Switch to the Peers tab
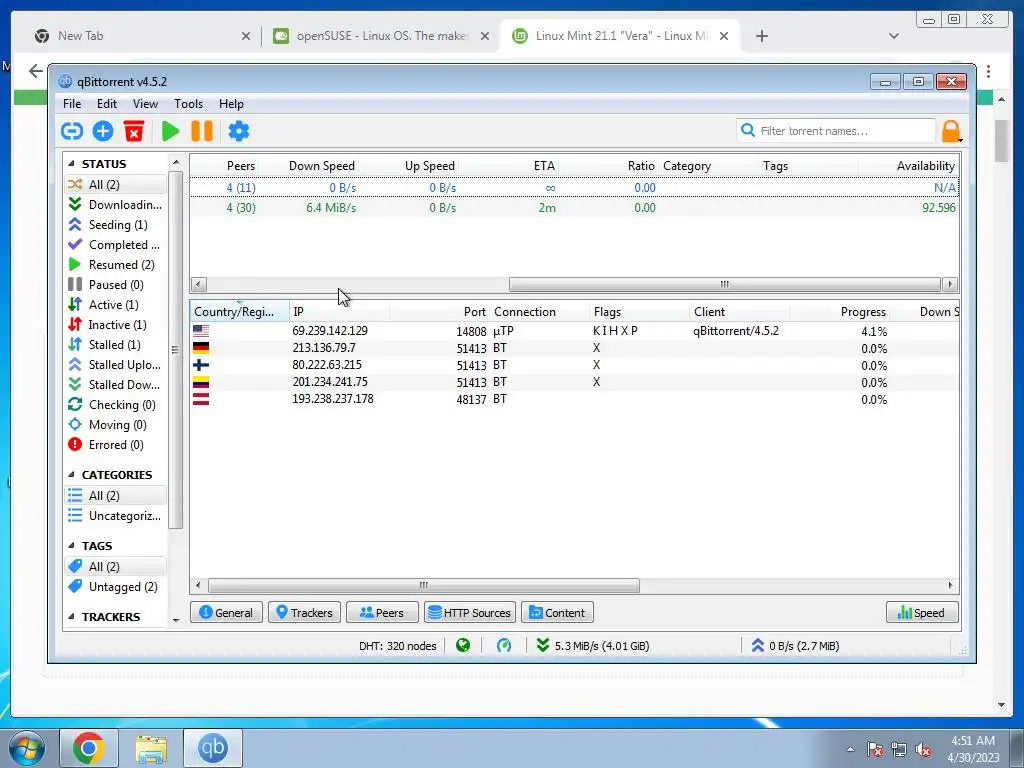This screenshot has height=768, width=1024. click(382, 613)
